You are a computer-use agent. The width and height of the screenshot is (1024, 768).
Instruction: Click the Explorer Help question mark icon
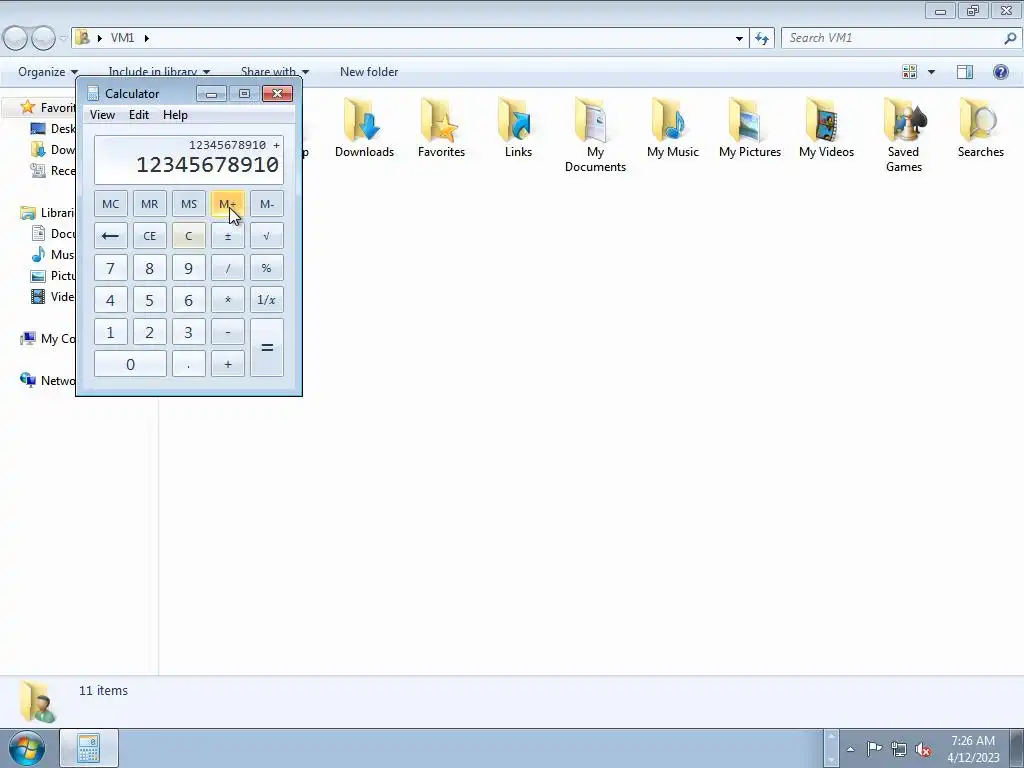(x=1000, y=72)
